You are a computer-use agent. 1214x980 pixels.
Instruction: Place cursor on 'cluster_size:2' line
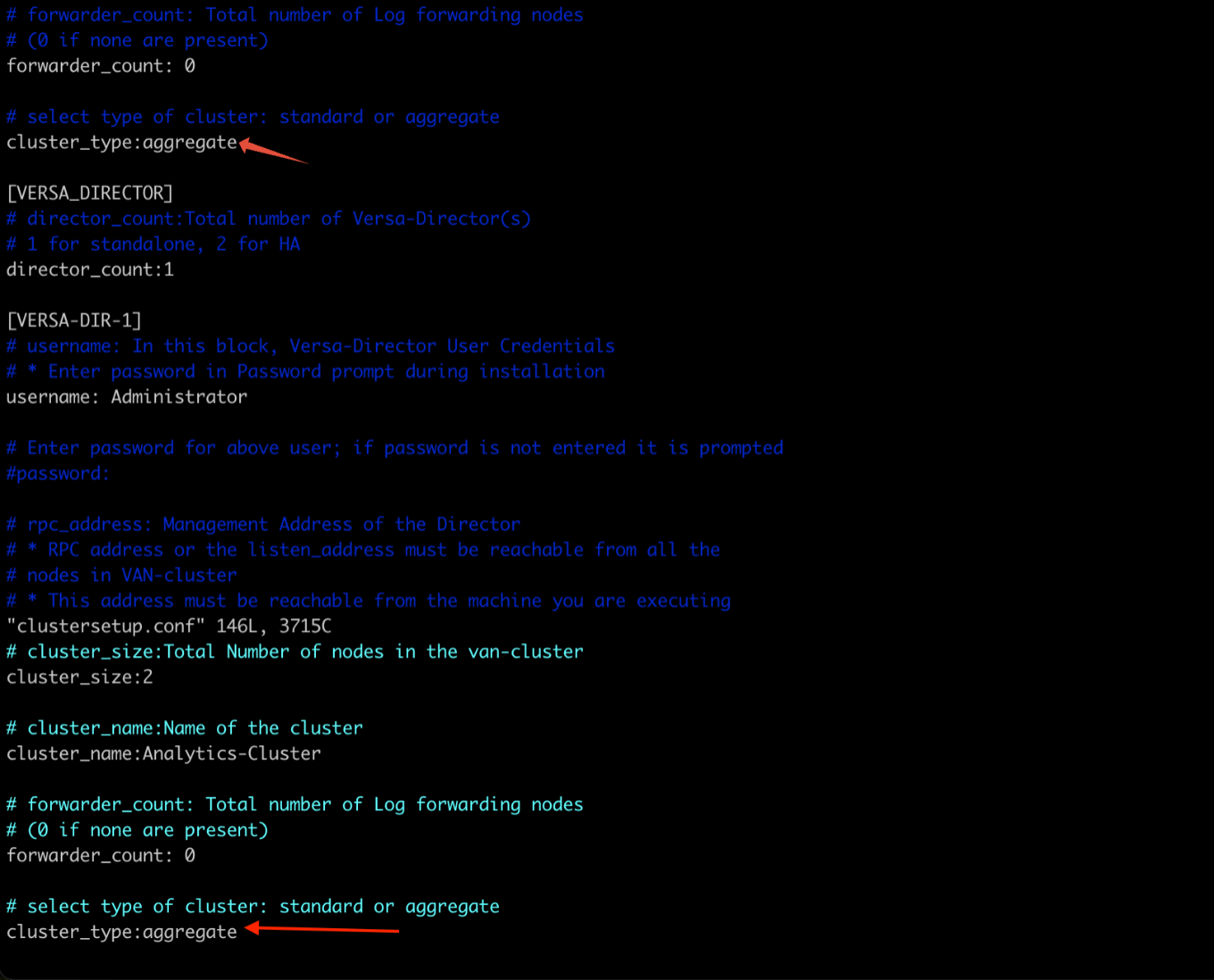click(x=79, y=677)
